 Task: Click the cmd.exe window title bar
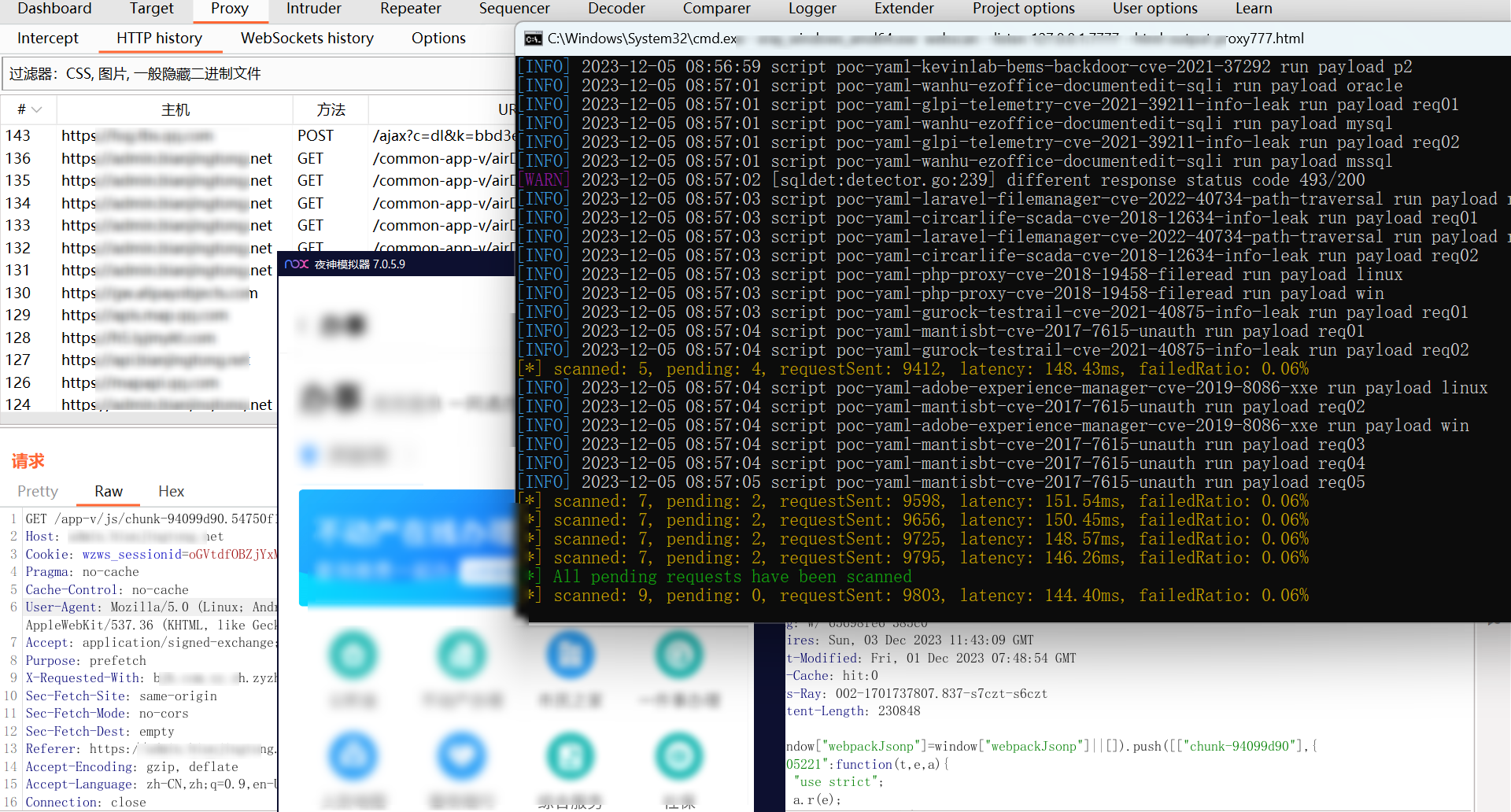pos(1014,39)
